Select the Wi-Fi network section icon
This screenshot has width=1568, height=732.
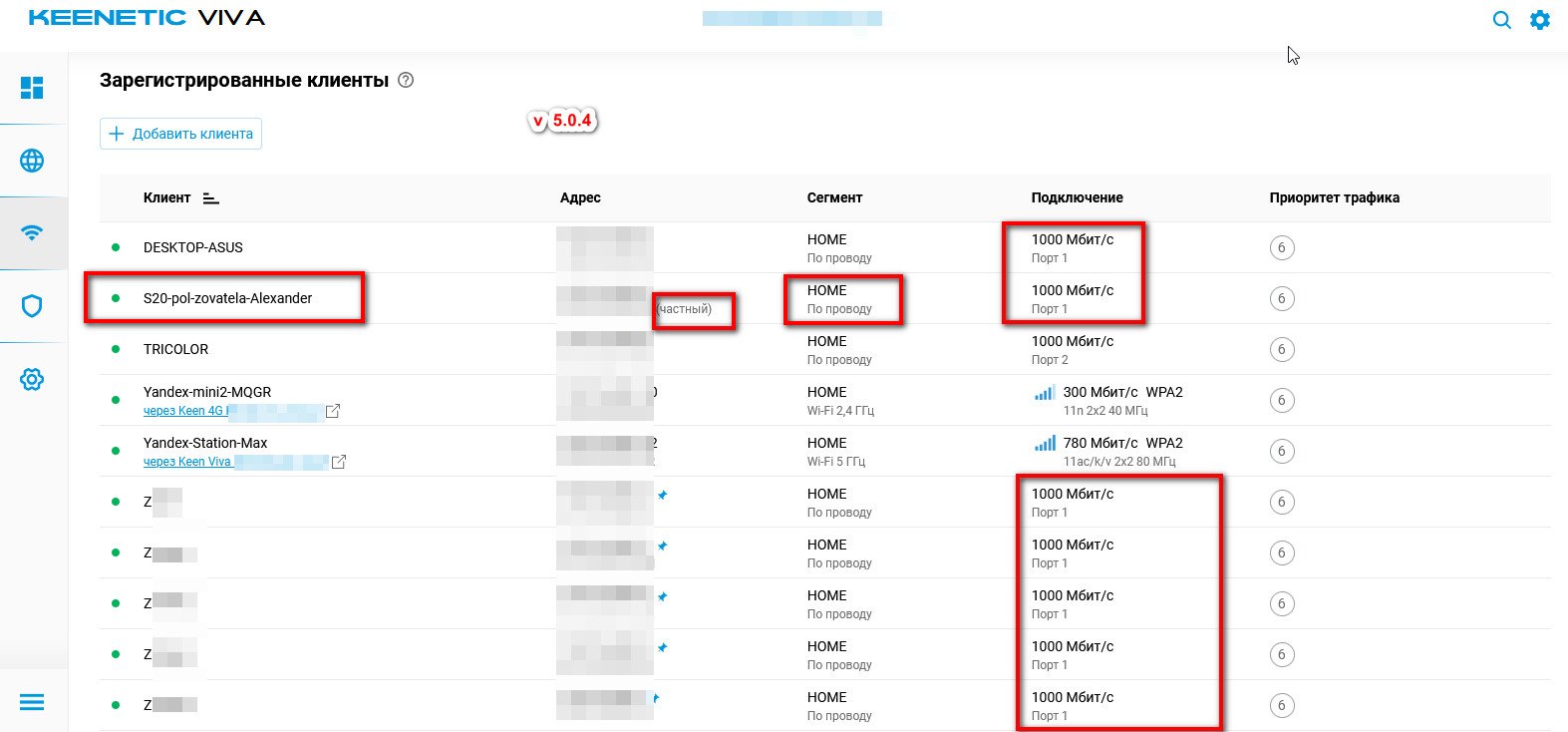pyautogui.click(x=32, y=233)
